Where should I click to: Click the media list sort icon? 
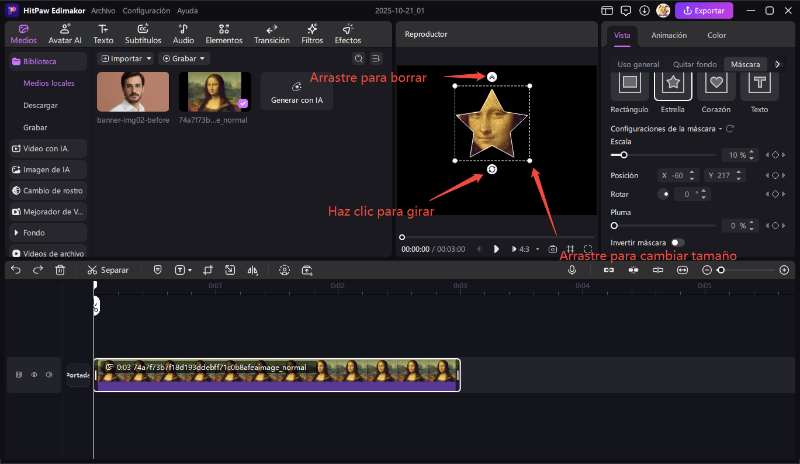pyautogui.click(x=376, y=59)
